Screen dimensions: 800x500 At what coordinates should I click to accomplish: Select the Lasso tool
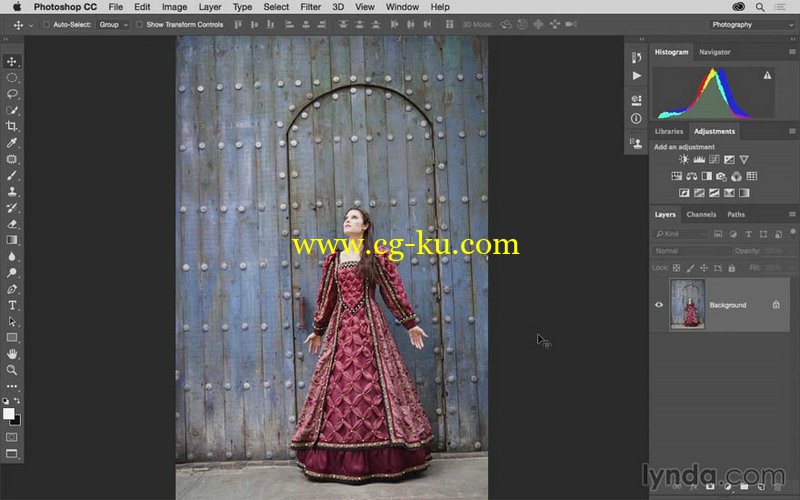(x=11, y=94)
